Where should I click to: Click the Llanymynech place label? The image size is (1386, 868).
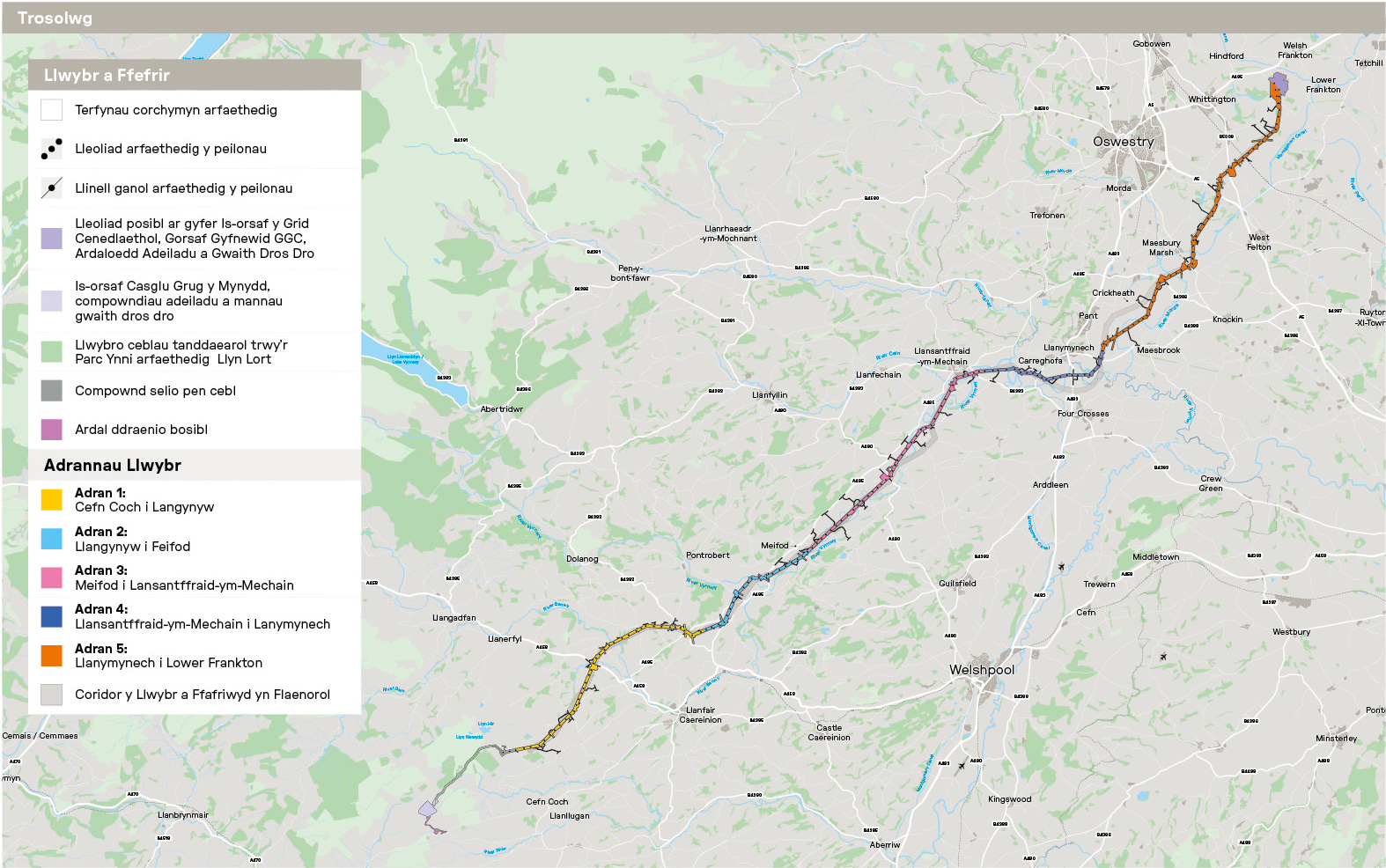(1069, 348)
